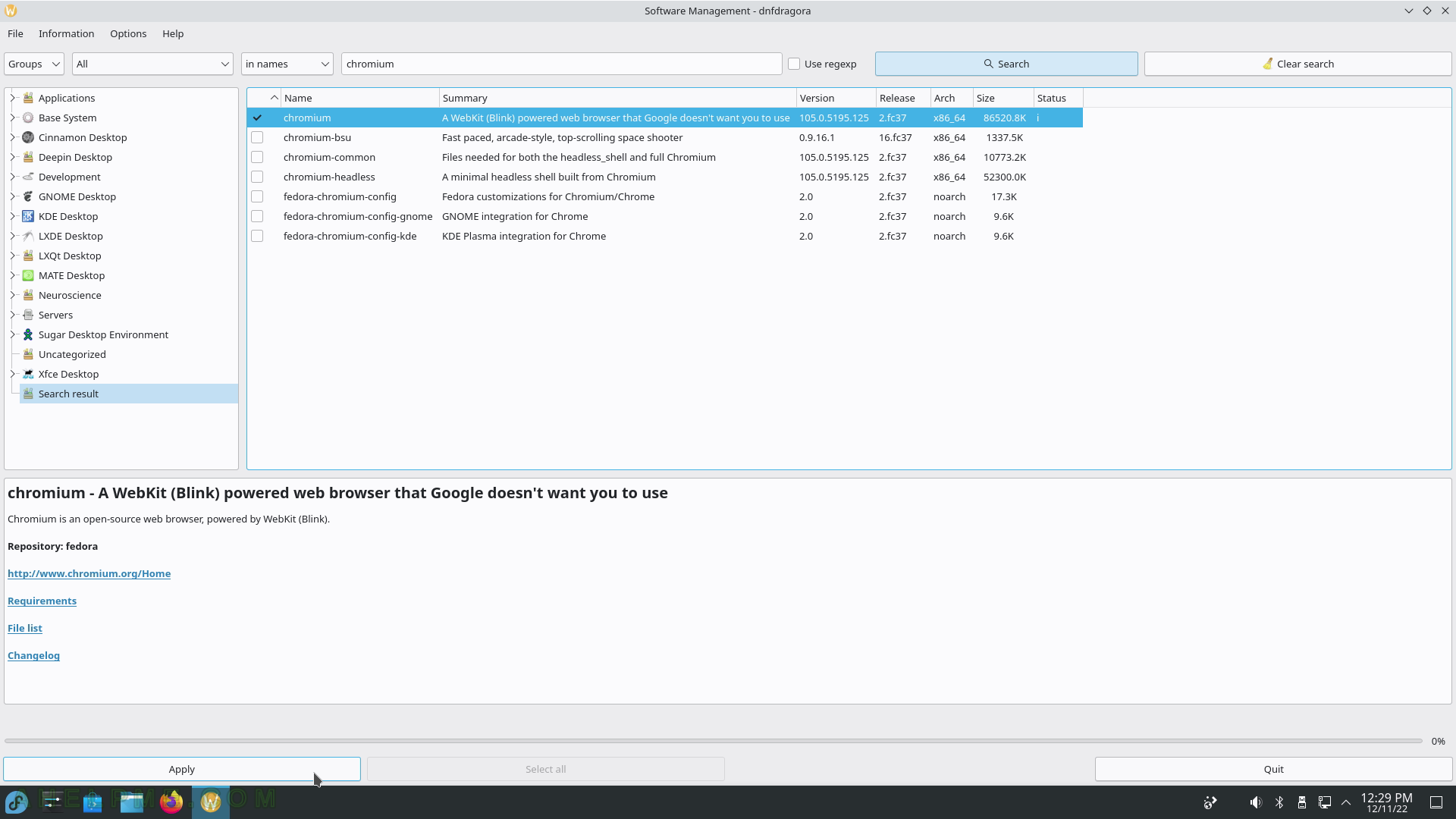This screenshot has width=1456, height=819.
Task: Click the Cinnamon Desktop group icon
Action: 28,137
